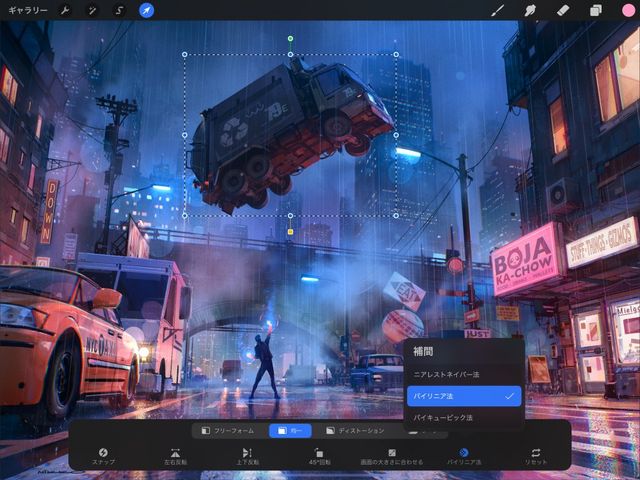Open the ギャラリー (Gallery) view
Image resolution: width=640 pixels, height=480 pixels.
(x=28, y=10)
